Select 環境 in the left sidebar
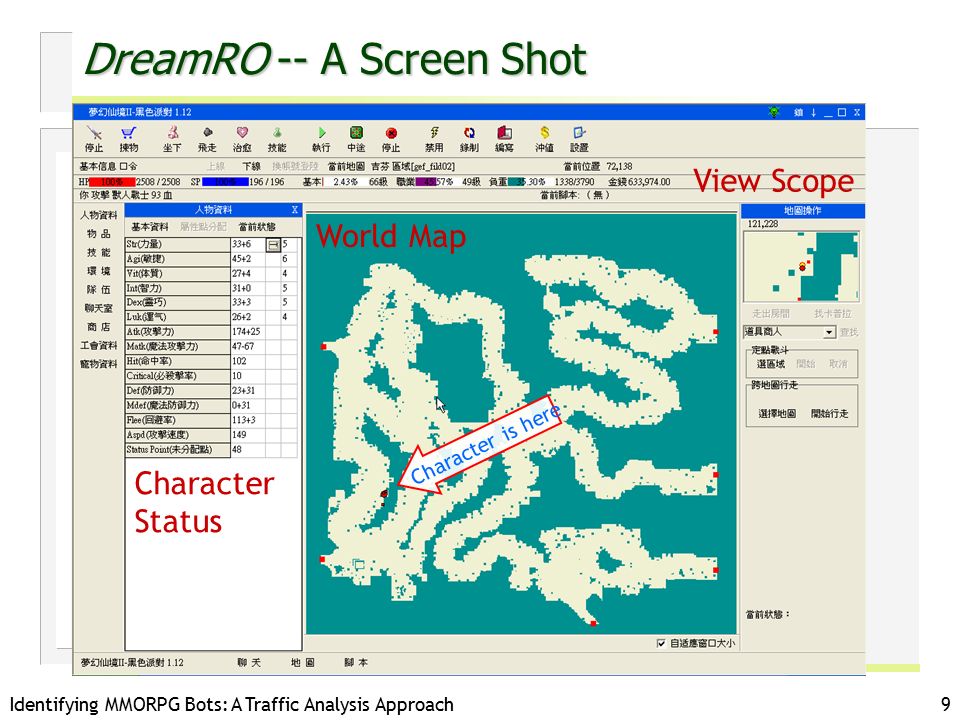The image size is (960, 720). click(x=99, y=271)
